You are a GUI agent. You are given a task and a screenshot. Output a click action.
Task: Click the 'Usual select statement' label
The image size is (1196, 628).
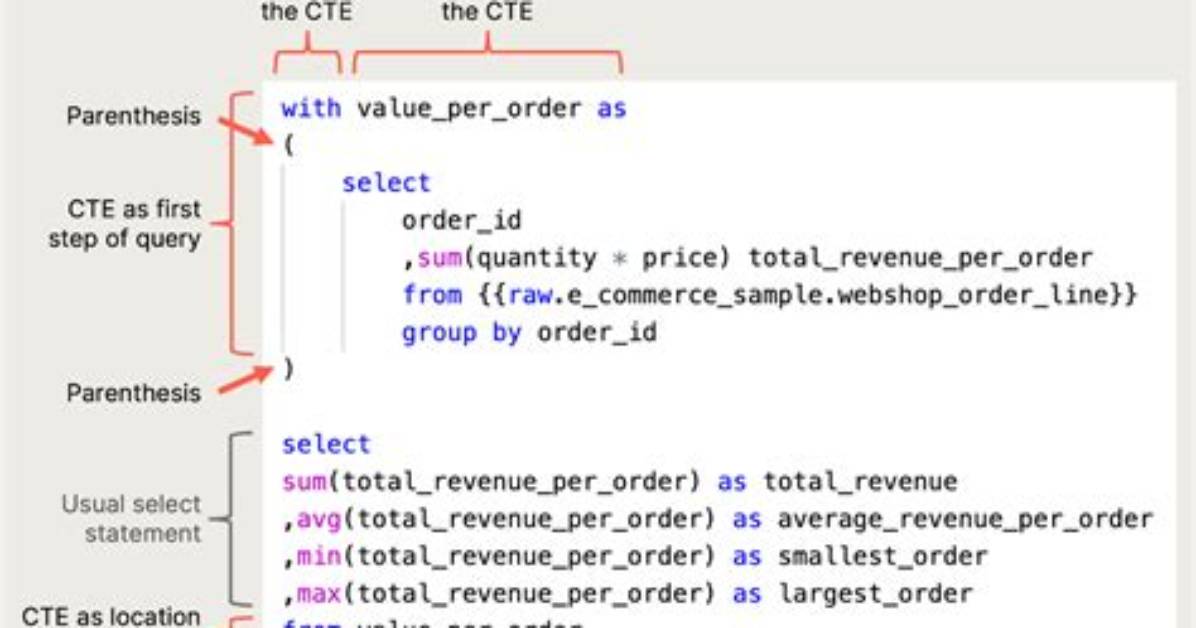pyautogui.click(x=131, y=518)
